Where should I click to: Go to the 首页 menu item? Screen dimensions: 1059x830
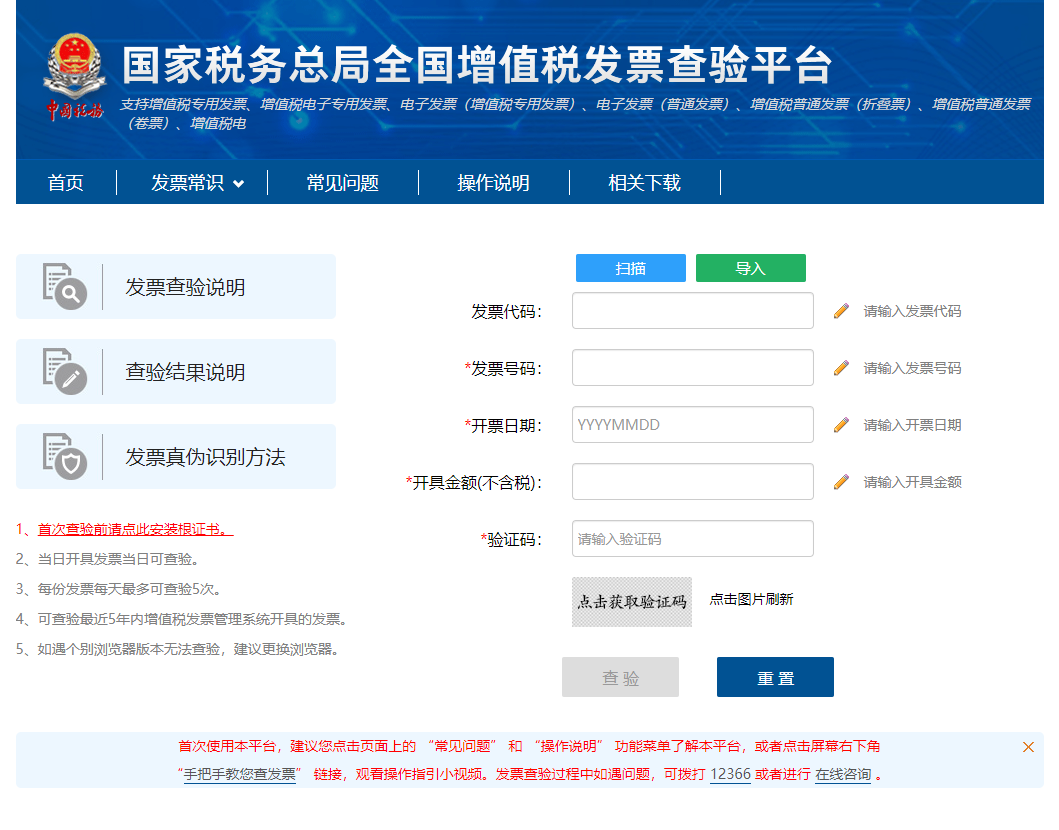pyautogui.click(x=65, y=183)
